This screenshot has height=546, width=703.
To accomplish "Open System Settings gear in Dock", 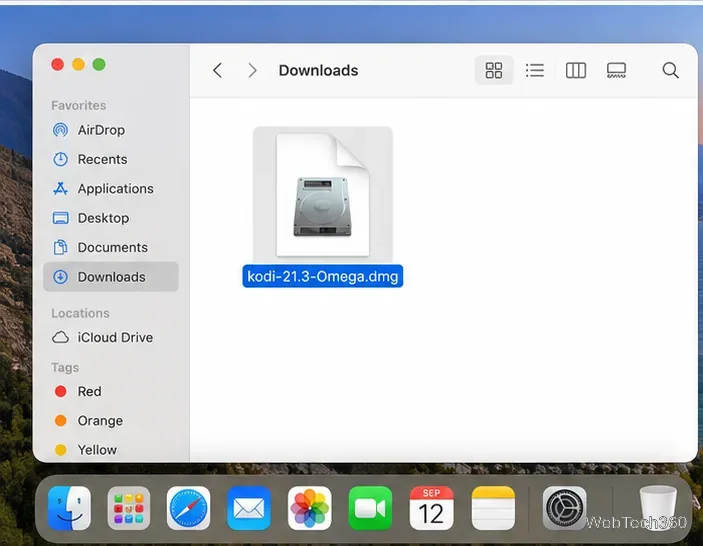I will point(564,508).
